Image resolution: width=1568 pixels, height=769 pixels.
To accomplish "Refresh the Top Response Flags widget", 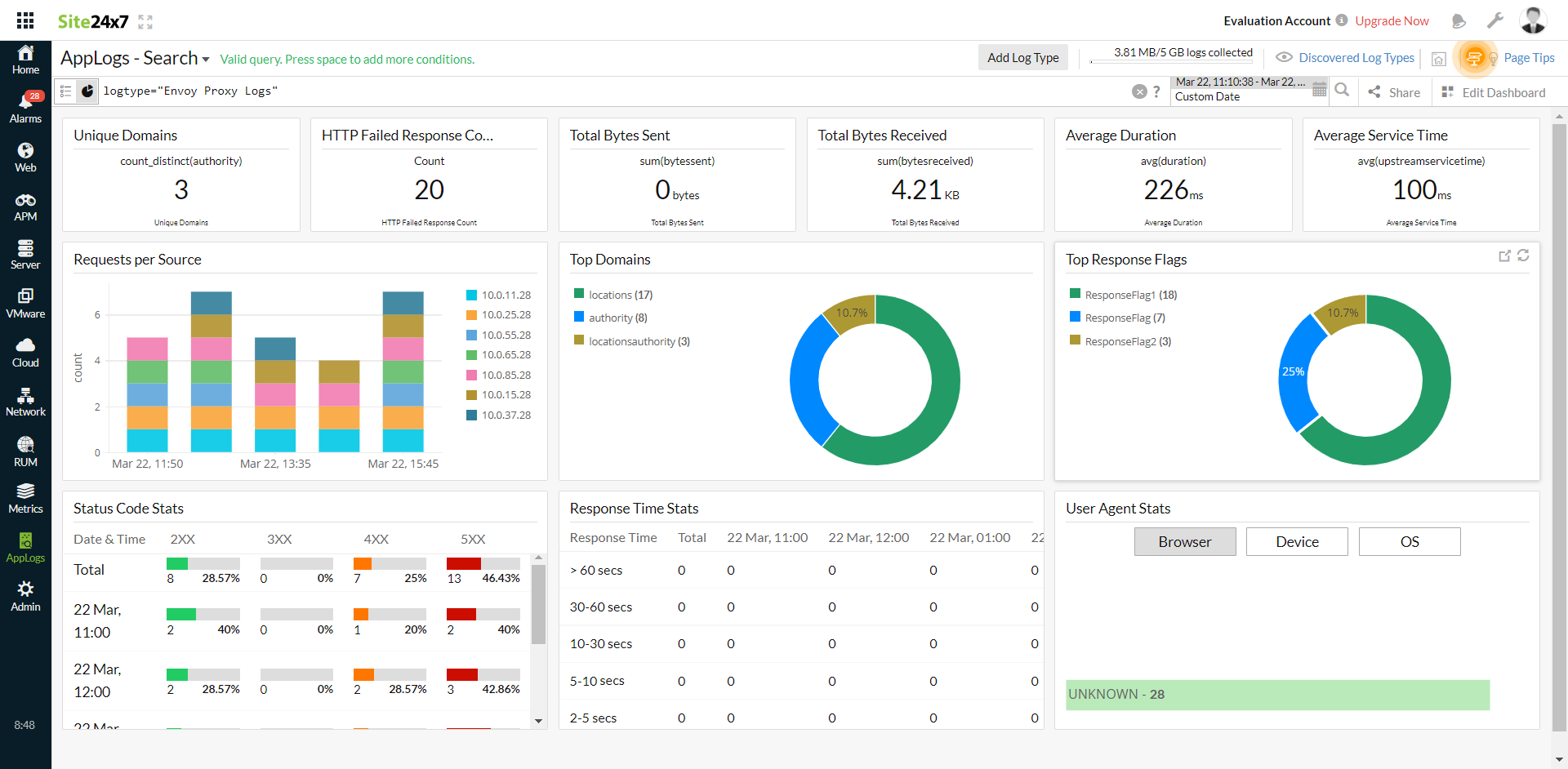I will coord(1523,256).
